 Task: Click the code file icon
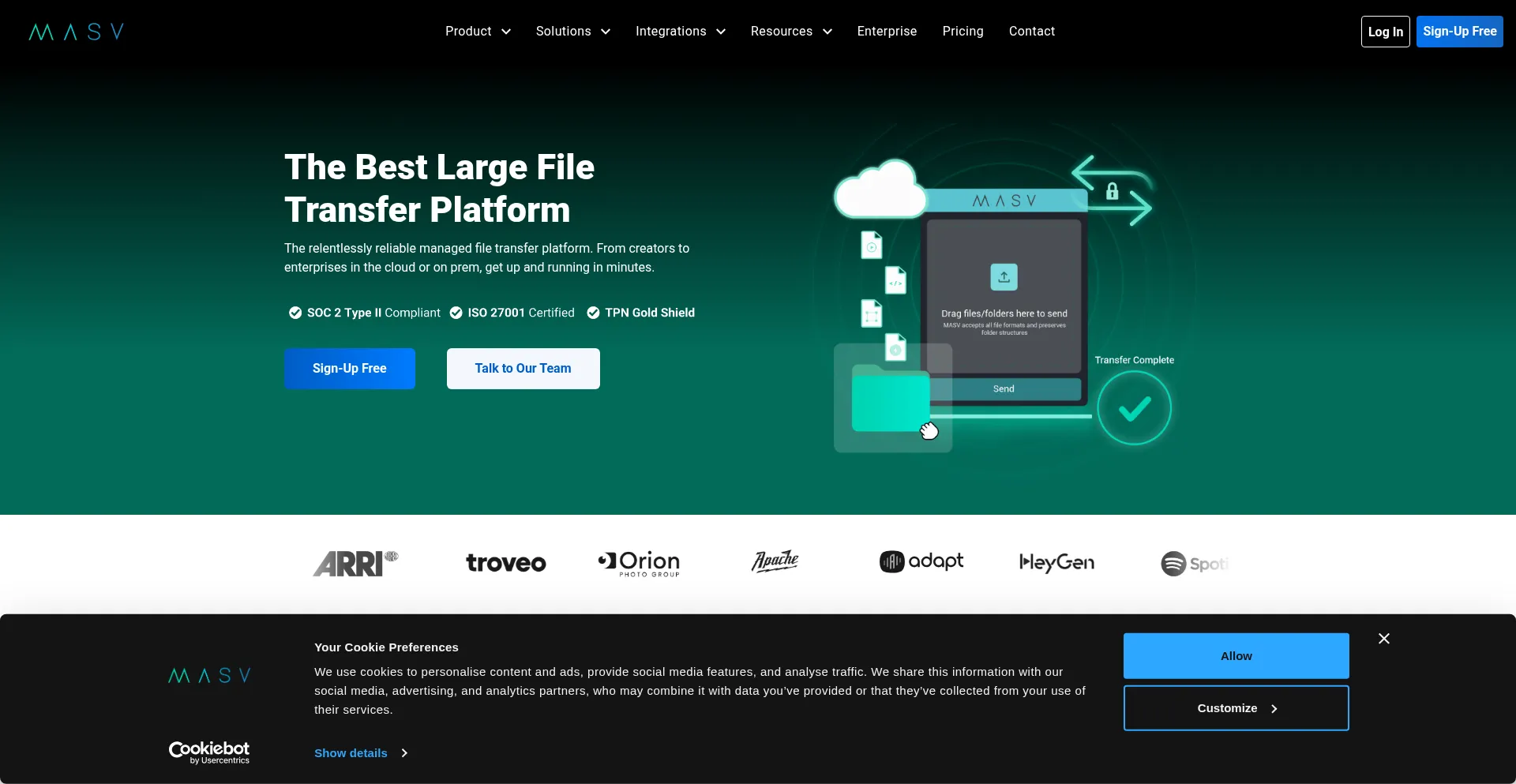[x=895, y=280]
